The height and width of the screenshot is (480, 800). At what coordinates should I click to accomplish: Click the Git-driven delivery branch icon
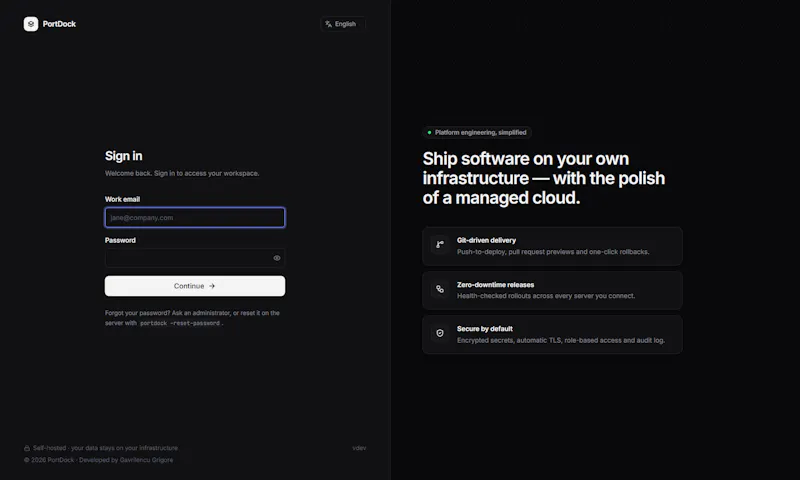440,245
